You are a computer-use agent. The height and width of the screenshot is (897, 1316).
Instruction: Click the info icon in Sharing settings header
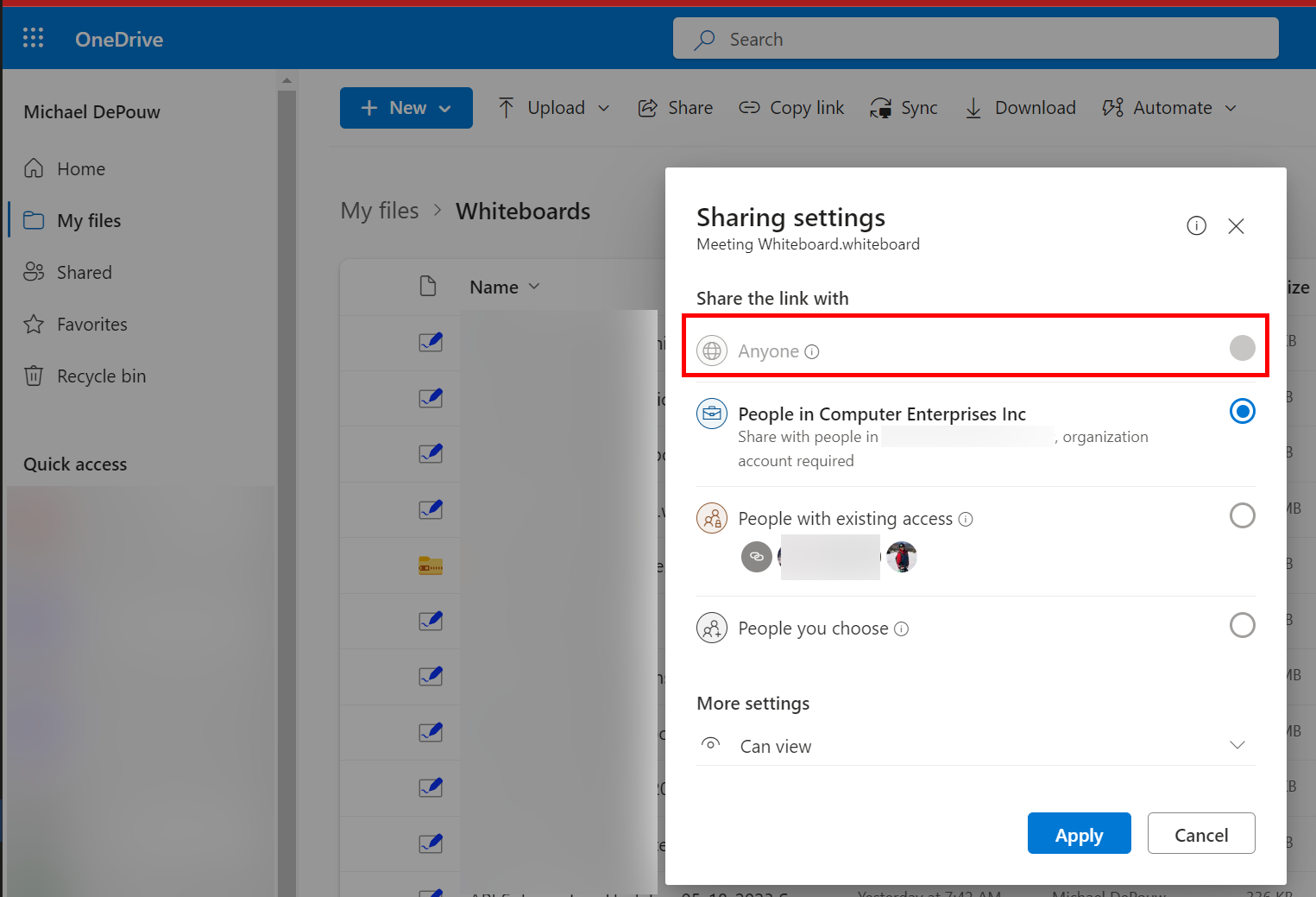[1196, 225]
